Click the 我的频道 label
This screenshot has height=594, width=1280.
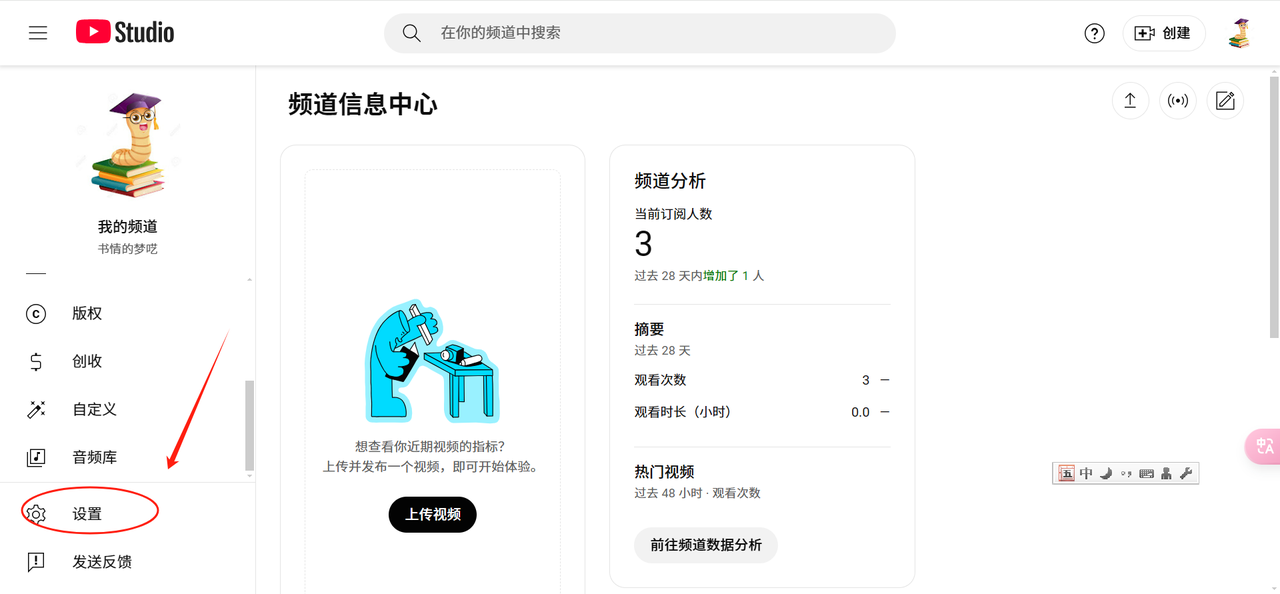(127, 227)
